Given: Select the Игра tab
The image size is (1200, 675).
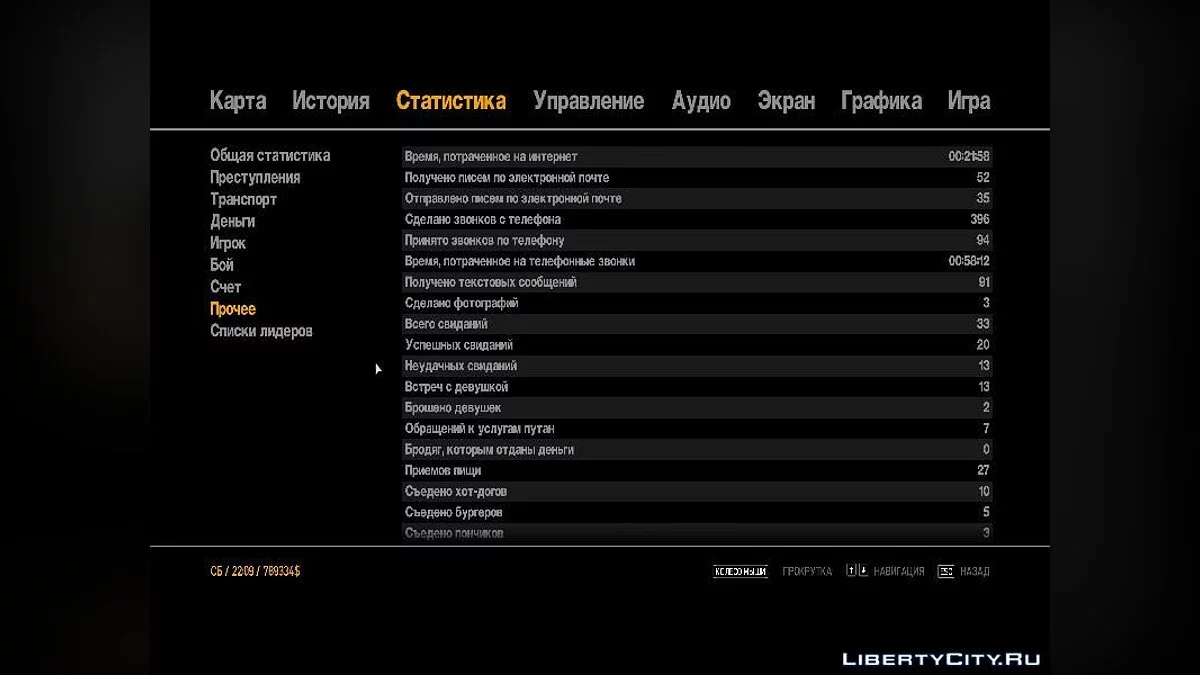Looking at the screenshot, I should coord(969,101).
